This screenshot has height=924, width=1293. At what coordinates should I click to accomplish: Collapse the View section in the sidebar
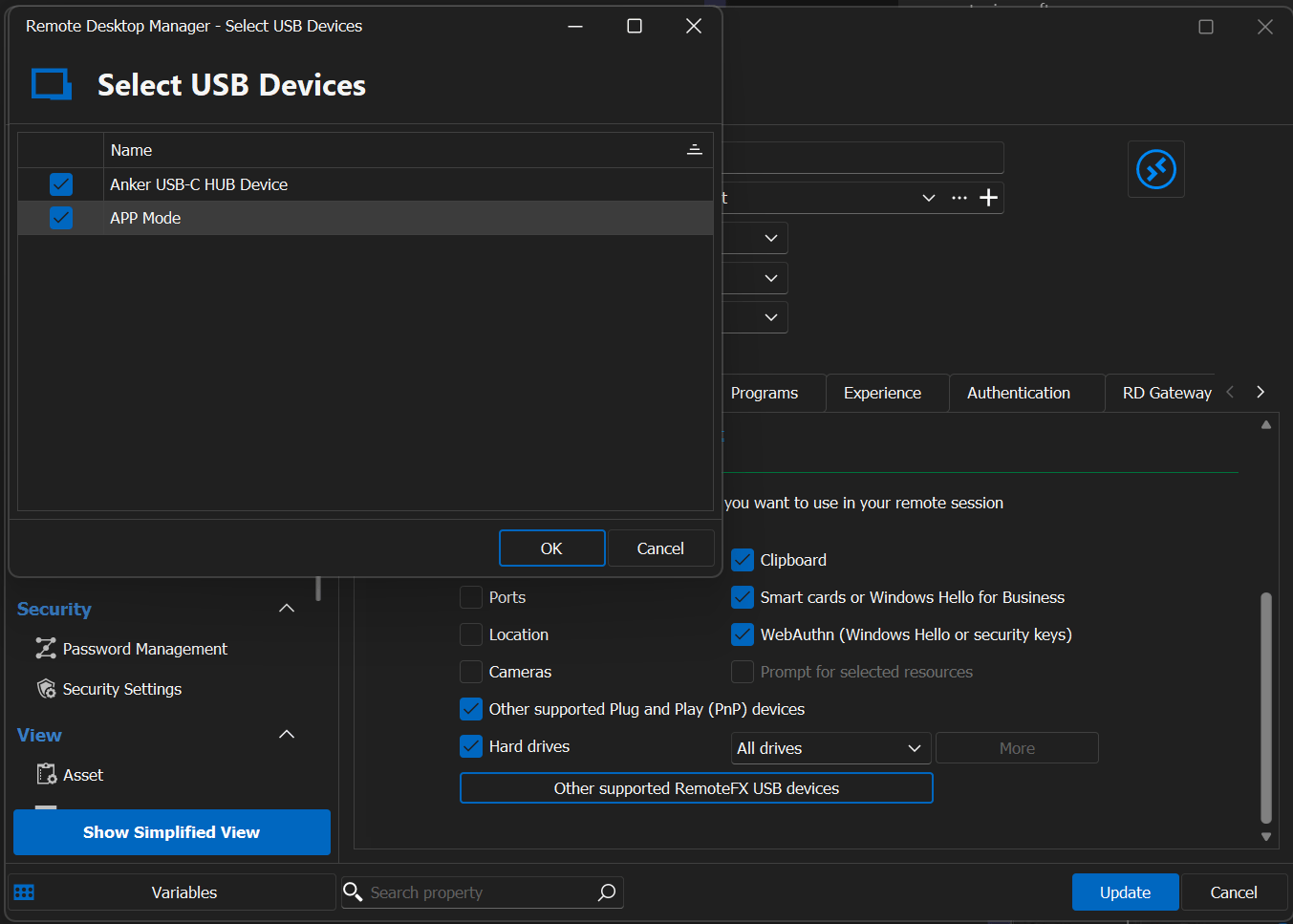(x=286, y=734)
